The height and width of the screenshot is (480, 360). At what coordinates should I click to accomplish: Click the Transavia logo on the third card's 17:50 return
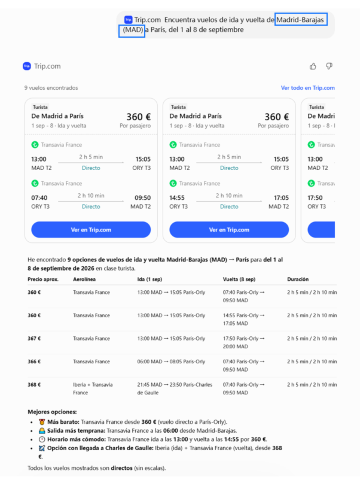pos(311,183)
